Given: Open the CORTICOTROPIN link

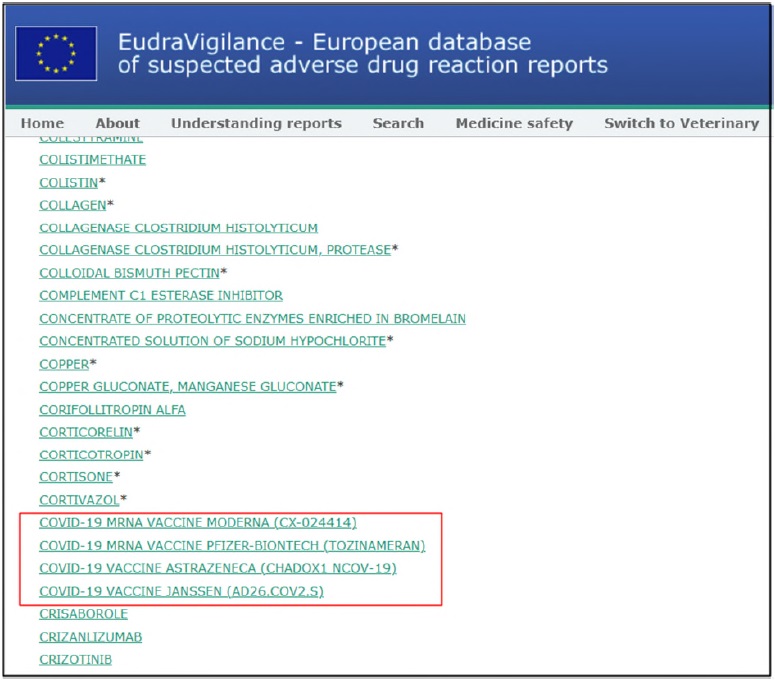Looking at the screenshot, I should 91,455.
